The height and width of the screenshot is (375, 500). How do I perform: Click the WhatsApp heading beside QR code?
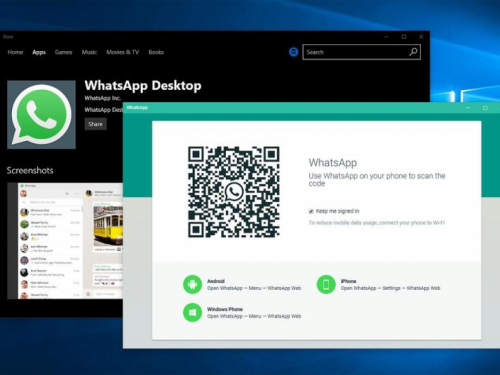333,163
